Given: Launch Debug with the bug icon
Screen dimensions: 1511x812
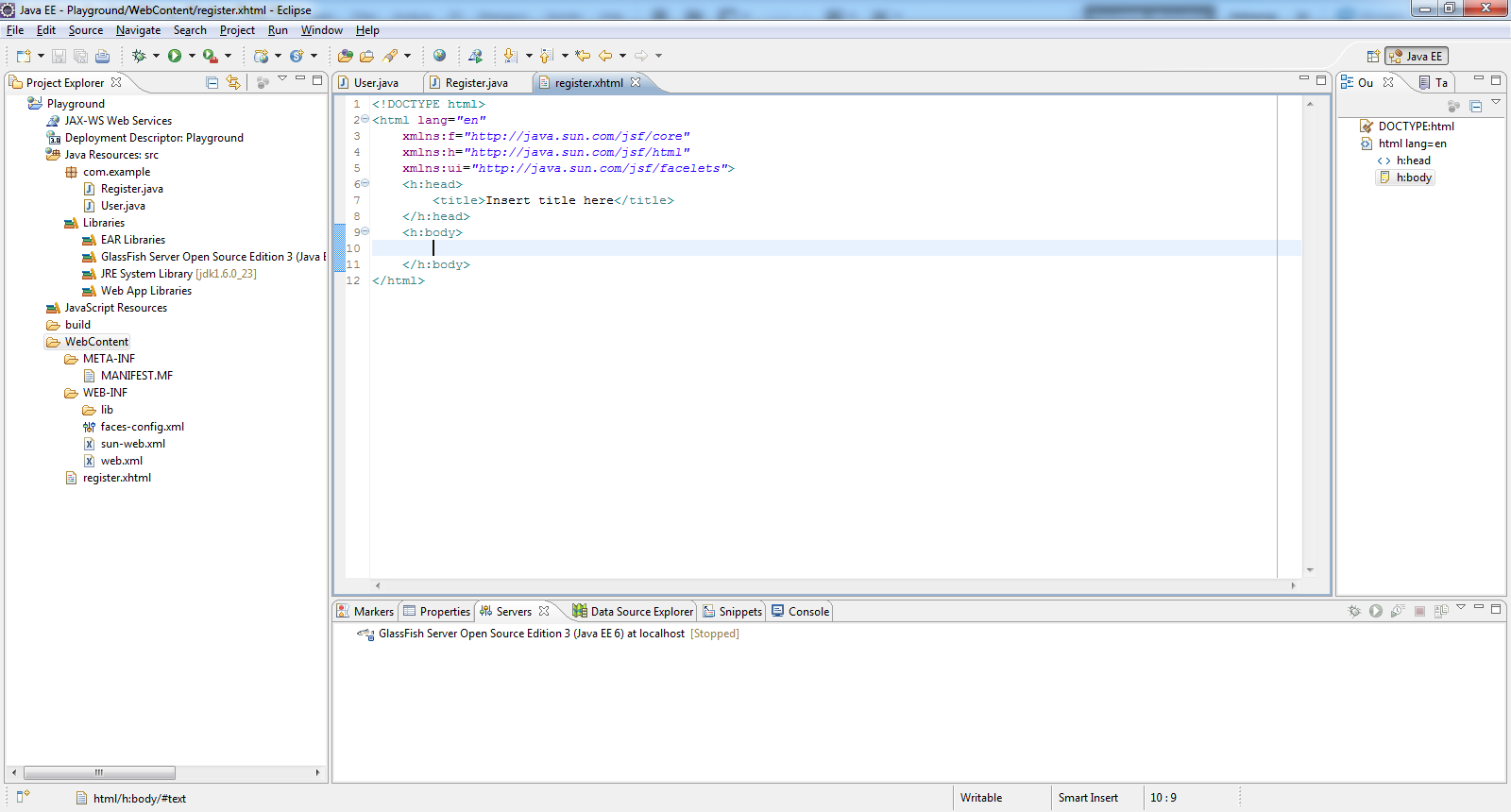Looking at the screenshot, I should pyautogui.click(x=139, y=56).
